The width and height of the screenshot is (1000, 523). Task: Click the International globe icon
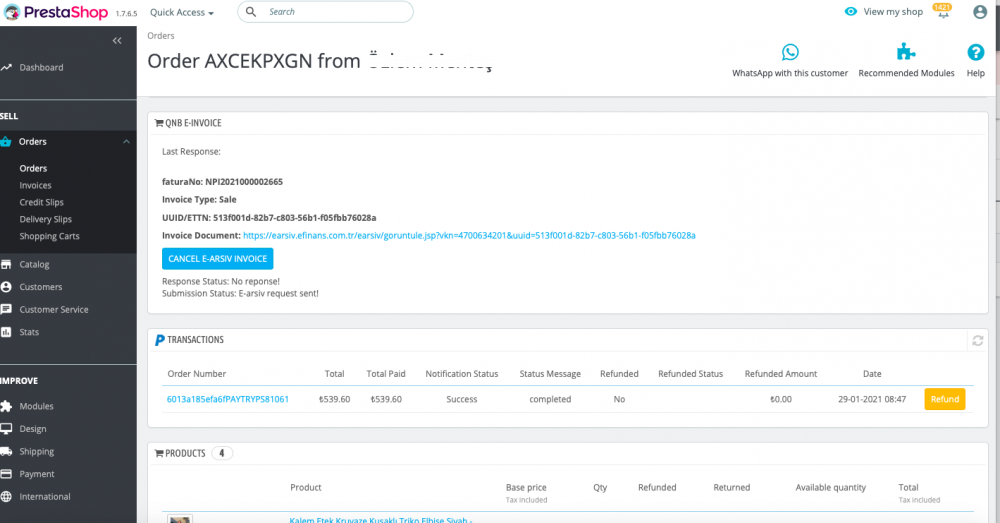point(6,496)
